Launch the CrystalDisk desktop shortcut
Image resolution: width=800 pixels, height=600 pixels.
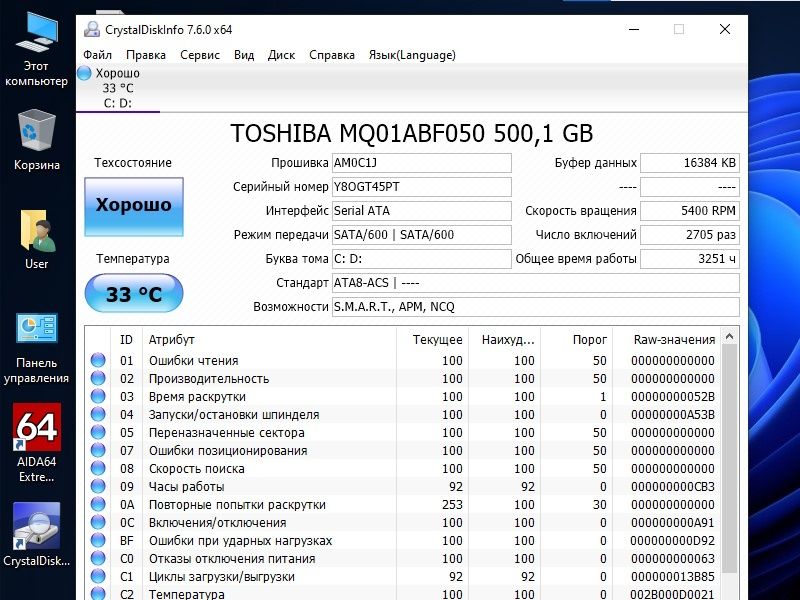point(36,535)
